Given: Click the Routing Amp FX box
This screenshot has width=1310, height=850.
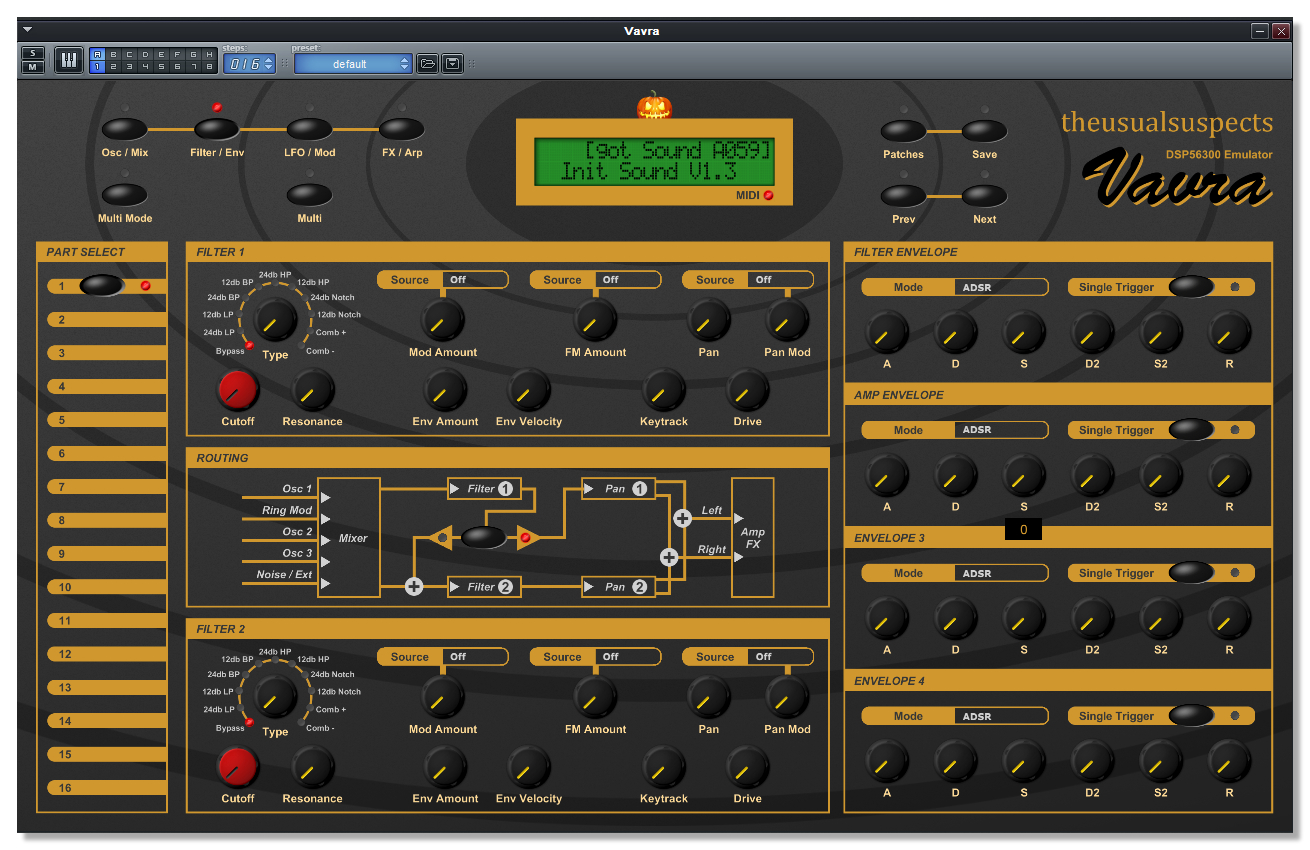Looking at the screenshot, I should click(x=753, y=538).
